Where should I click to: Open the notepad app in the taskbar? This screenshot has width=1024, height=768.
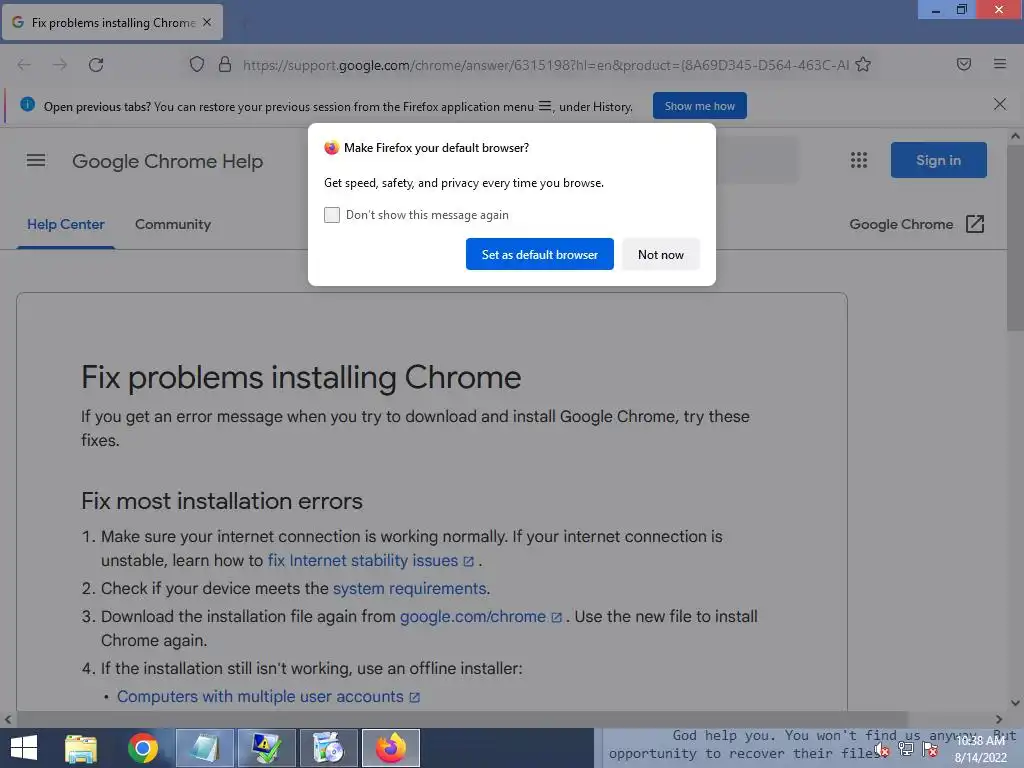(x=205, y=748)
